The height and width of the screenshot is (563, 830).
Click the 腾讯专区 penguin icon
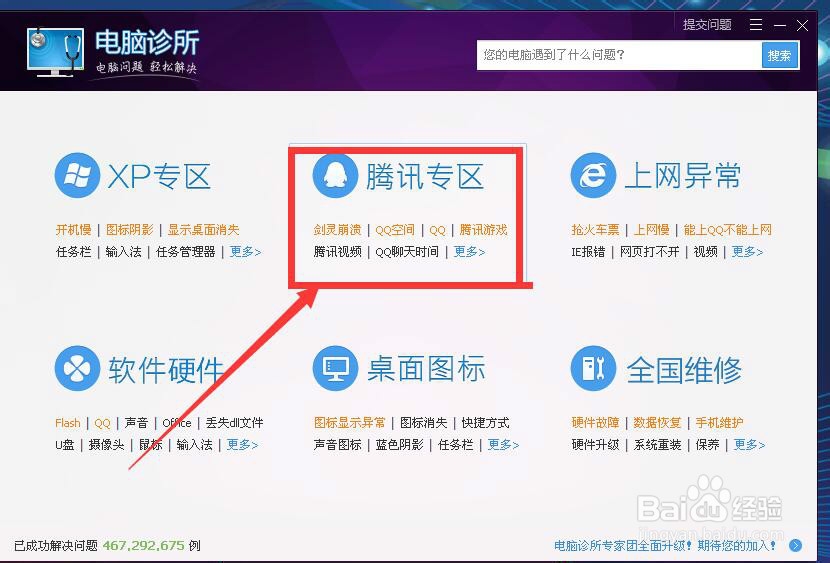coord(335,176)
